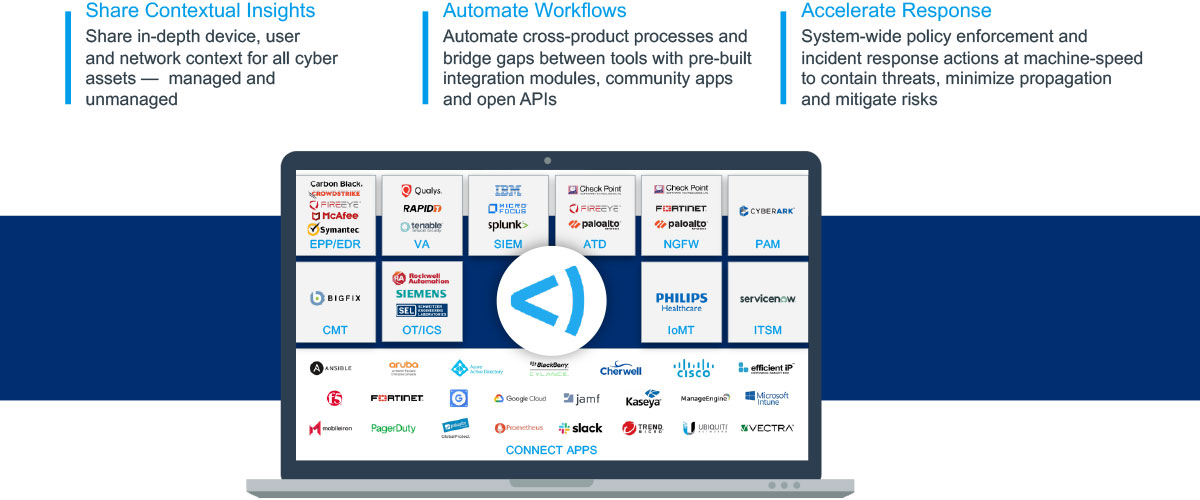Click the McAfee logo
Screen dimensions: 1200x500
pos(336,215)
